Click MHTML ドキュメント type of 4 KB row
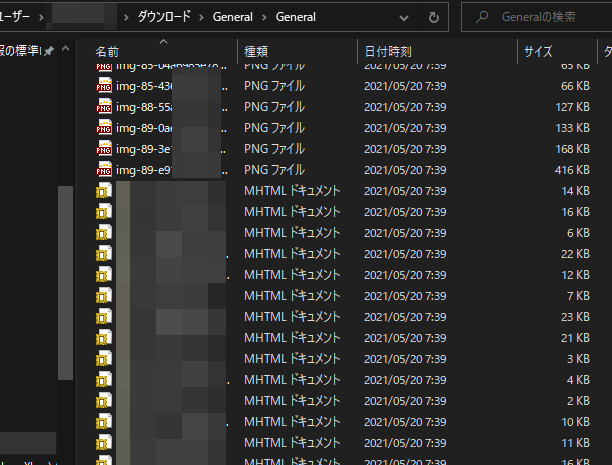The height and width of the screenshot is (465, 612). (292, 380)
